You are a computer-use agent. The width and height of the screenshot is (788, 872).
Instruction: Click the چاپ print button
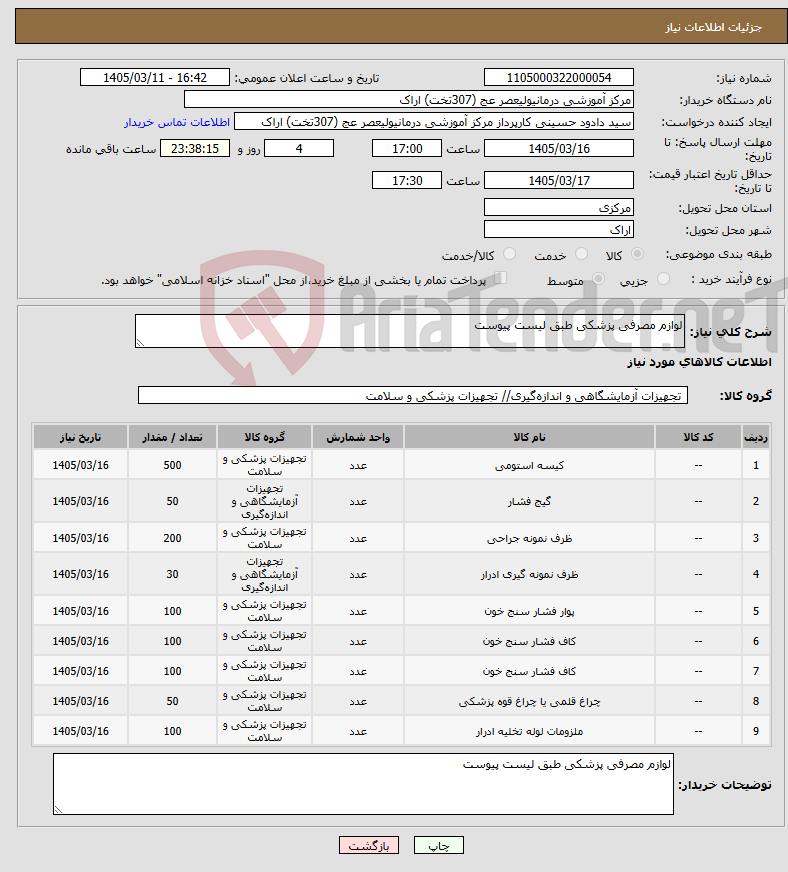click(x=439, y=845)
